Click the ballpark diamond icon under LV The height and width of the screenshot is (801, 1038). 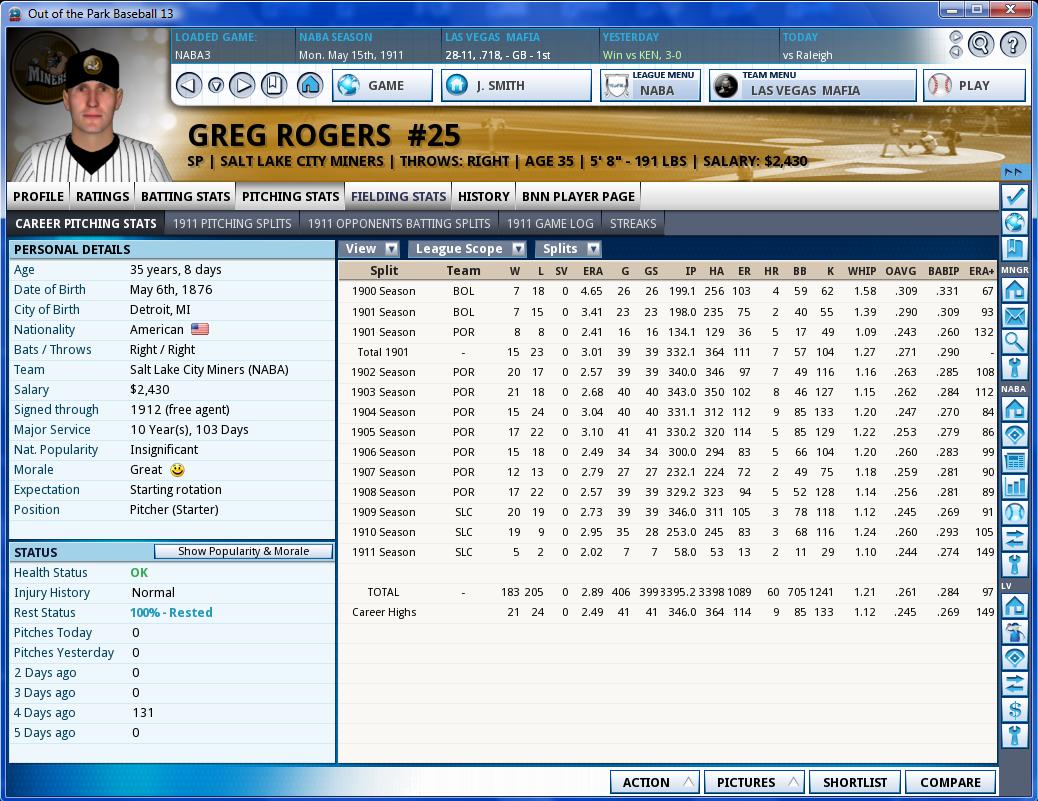pyautogui.click(x=1014, y=657)
